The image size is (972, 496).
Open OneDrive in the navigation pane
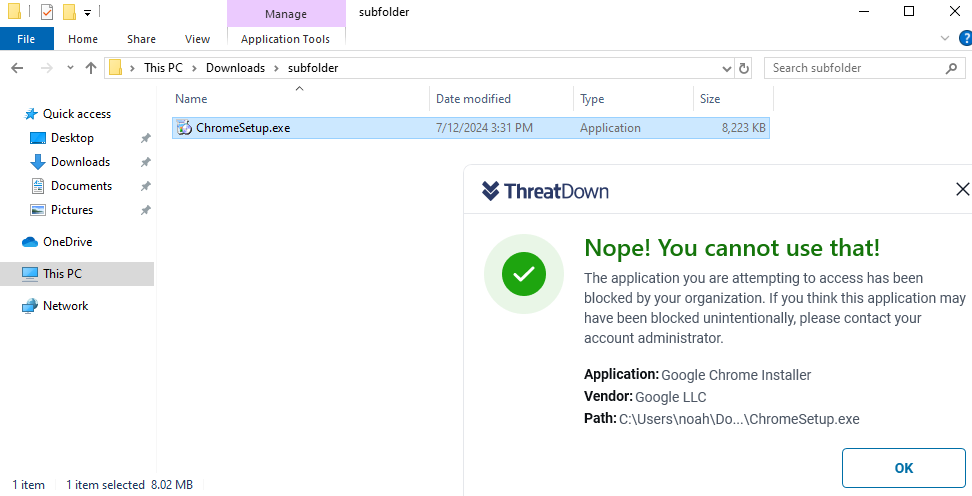click(68, 242)
